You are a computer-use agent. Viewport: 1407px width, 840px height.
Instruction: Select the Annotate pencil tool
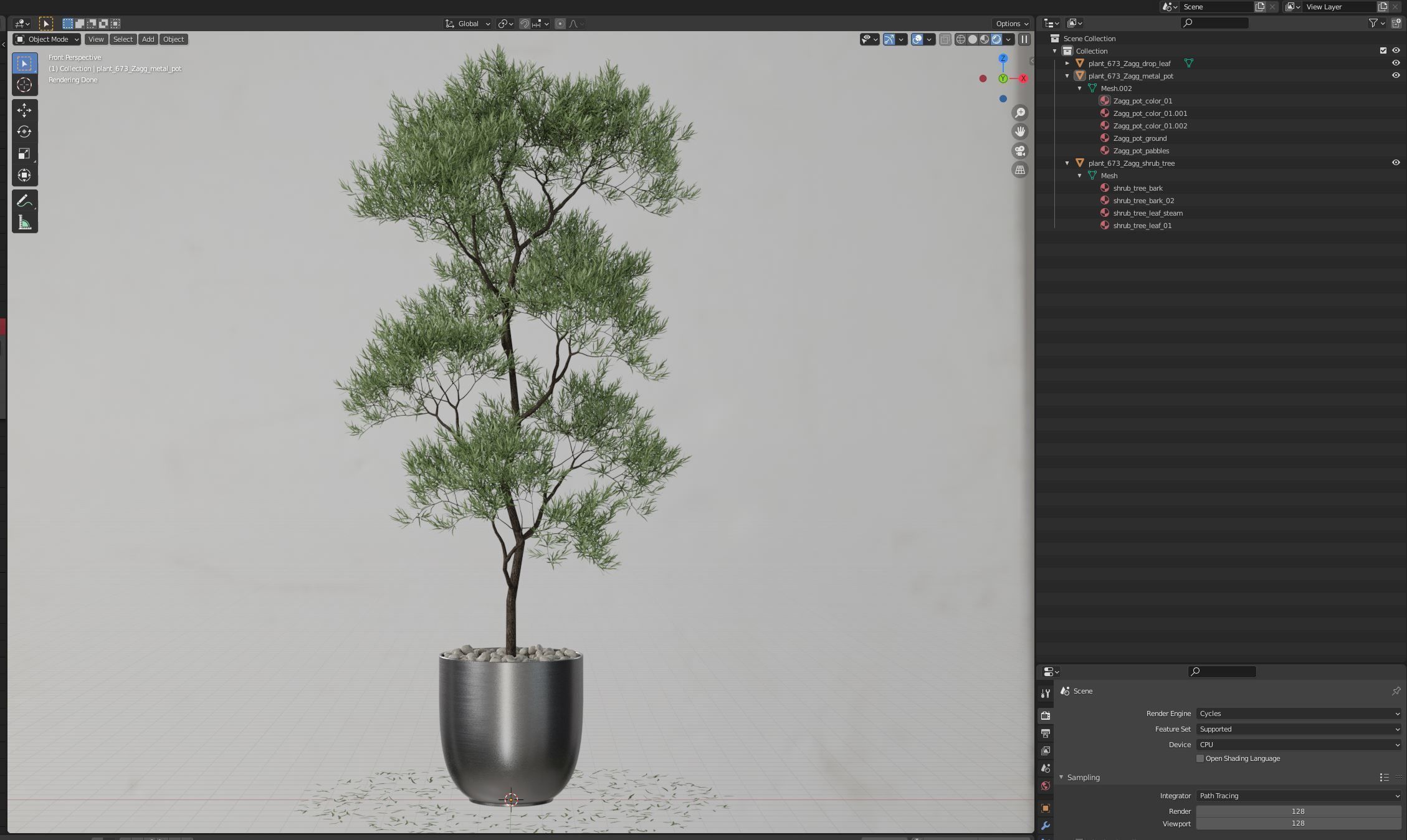(x=24, y=201)
